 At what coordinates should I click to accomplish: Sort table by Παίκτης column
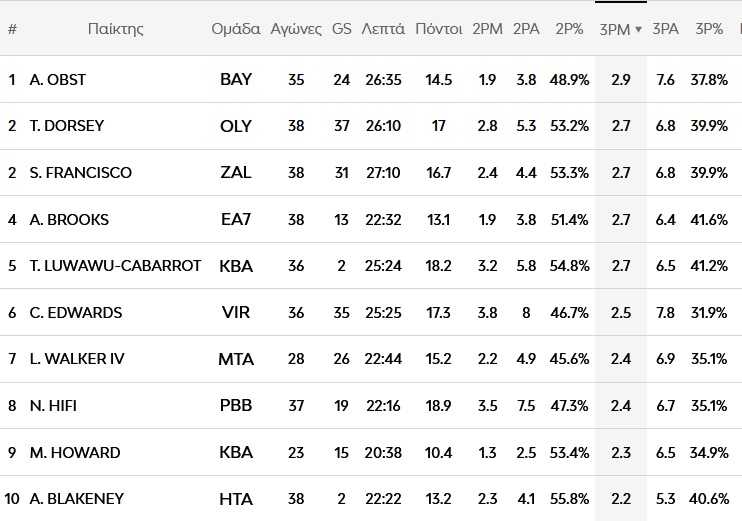click(x=115, y=29)
